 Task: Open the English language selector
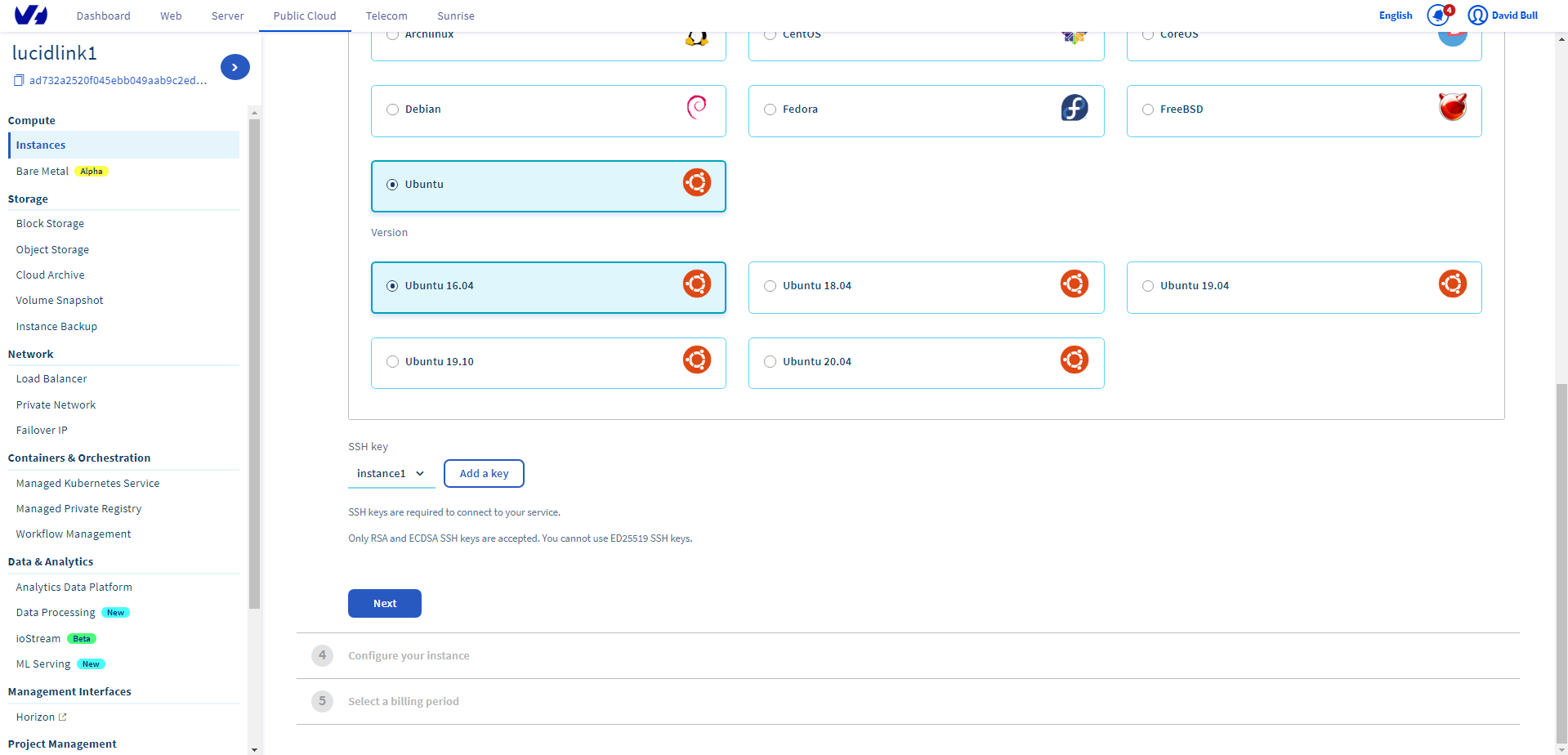pos(1395,16)
